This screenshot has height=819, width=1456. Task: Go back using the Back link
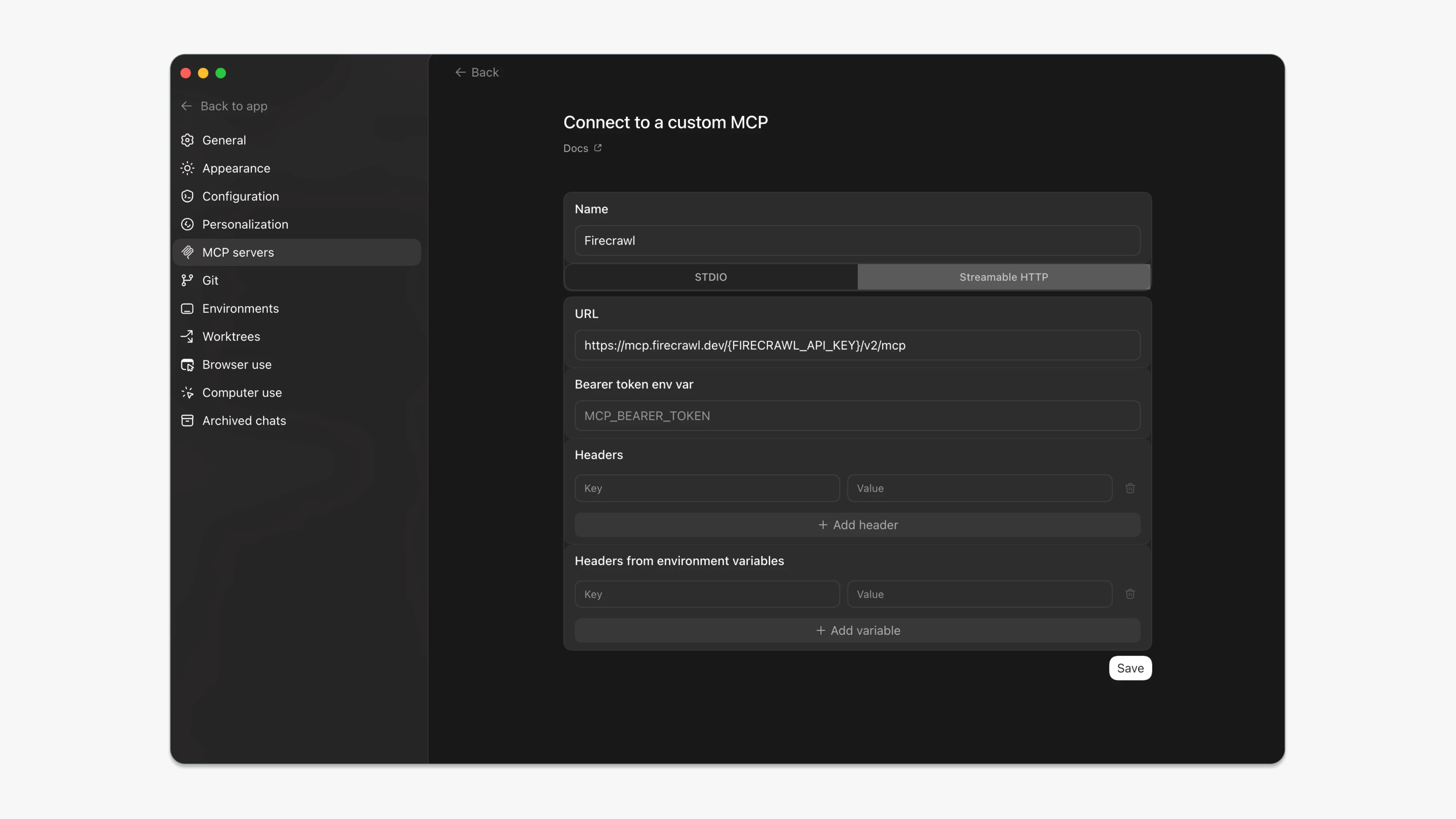point(477,72)
